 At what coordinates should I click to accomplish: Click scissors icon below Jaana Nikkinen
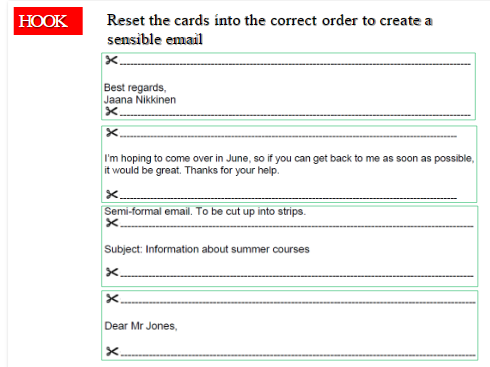tap(112, 111)
